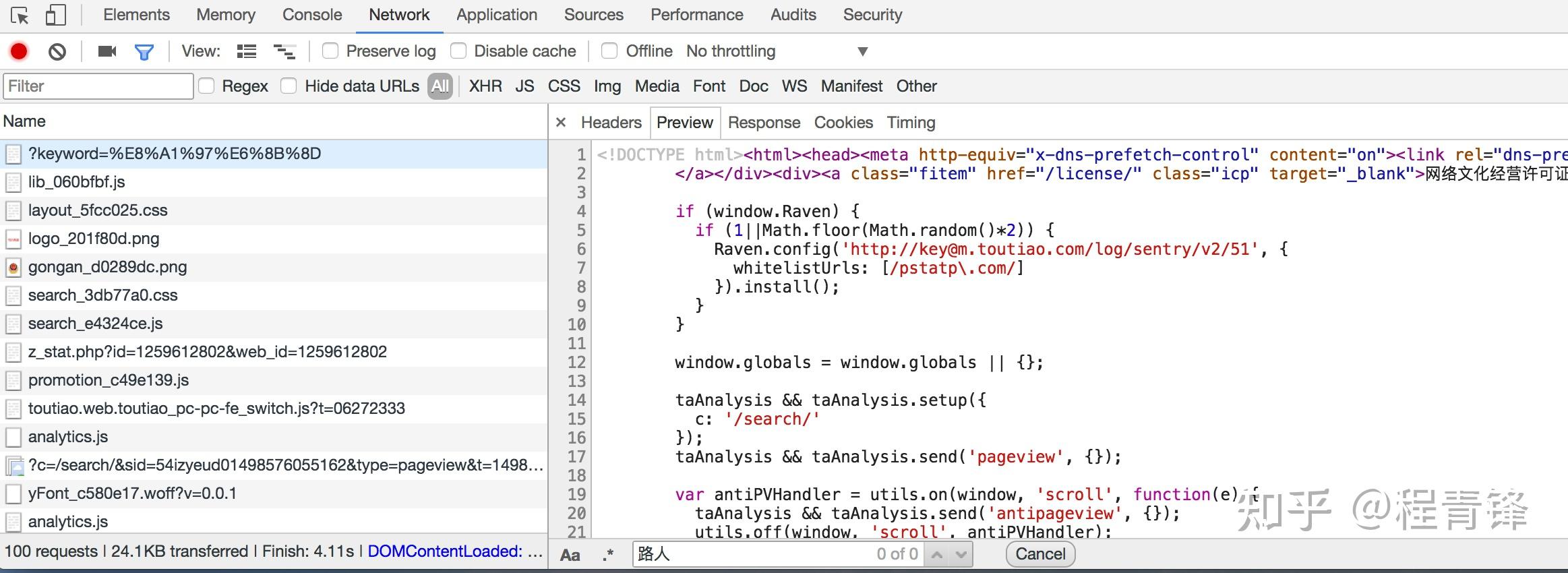Switch to the Console tab
Image resolution: width=1568 pixels, height=573 pixels.
311,15
